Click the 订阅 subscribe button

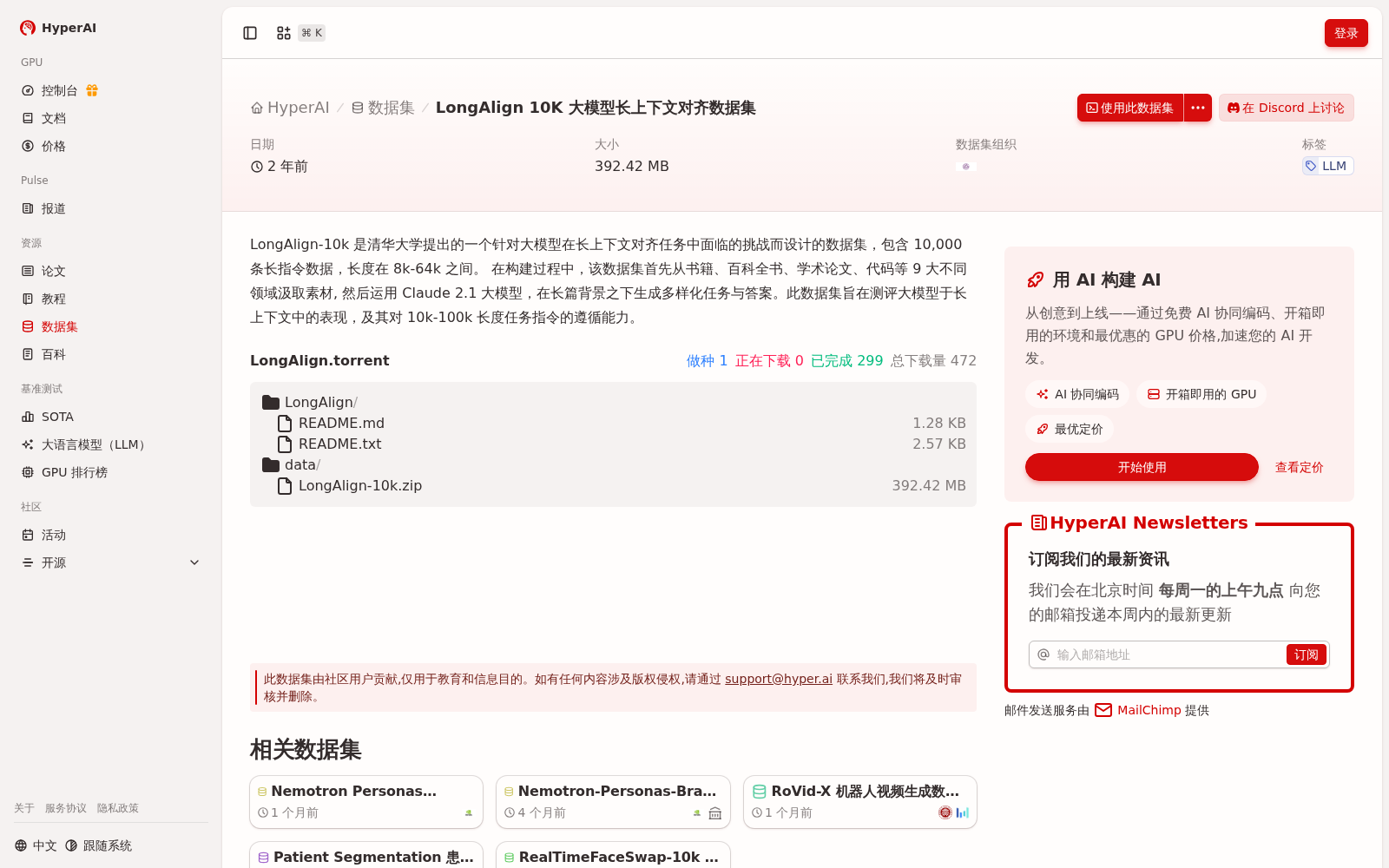coord(1306,654)
